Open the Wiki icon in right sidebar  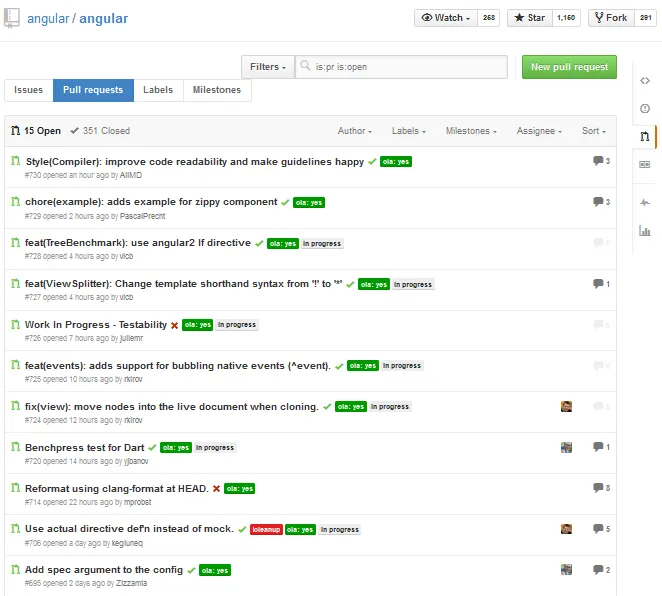pos(645,165)
